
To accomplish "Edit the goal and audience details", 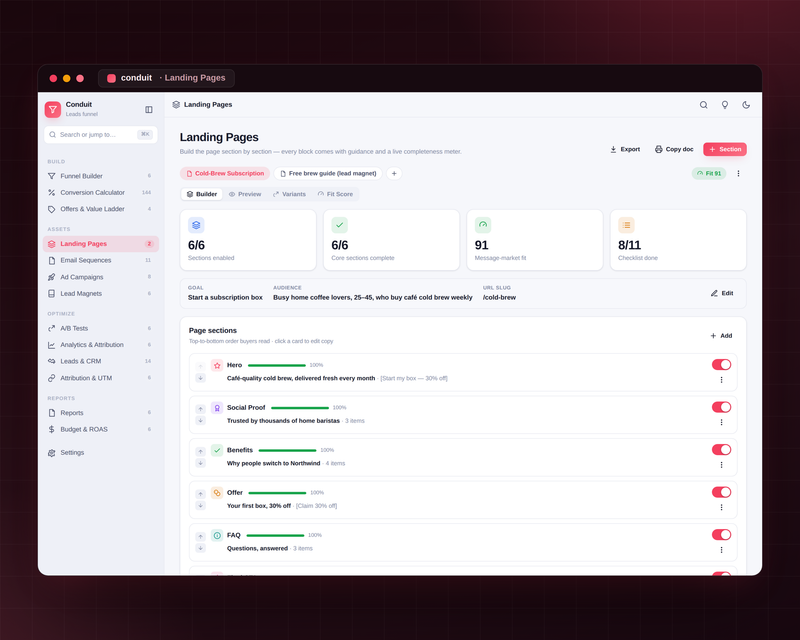I will click(722, 293).
